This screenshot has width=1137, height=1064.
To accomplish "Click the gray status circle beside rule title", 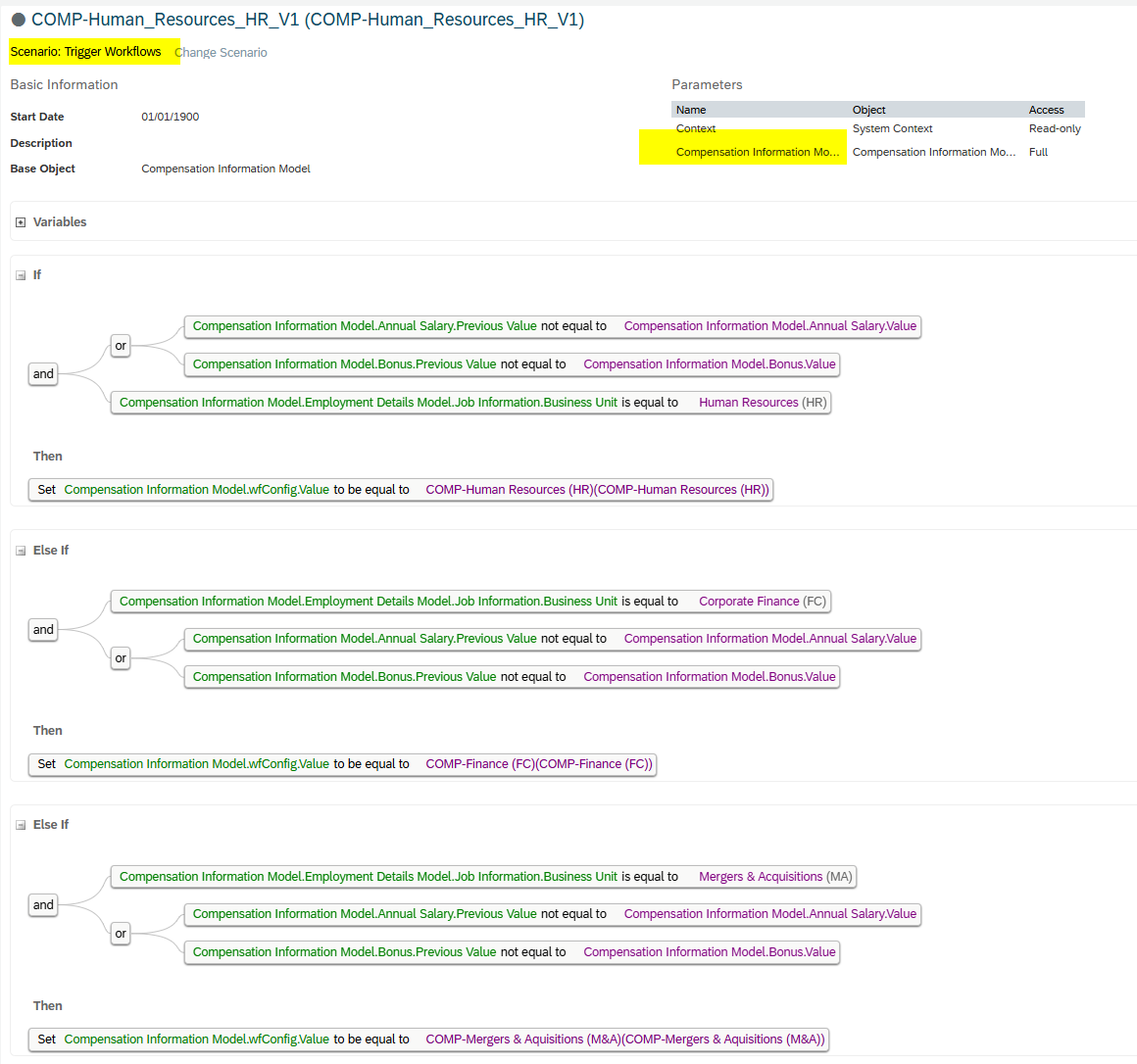I will 19,20.
